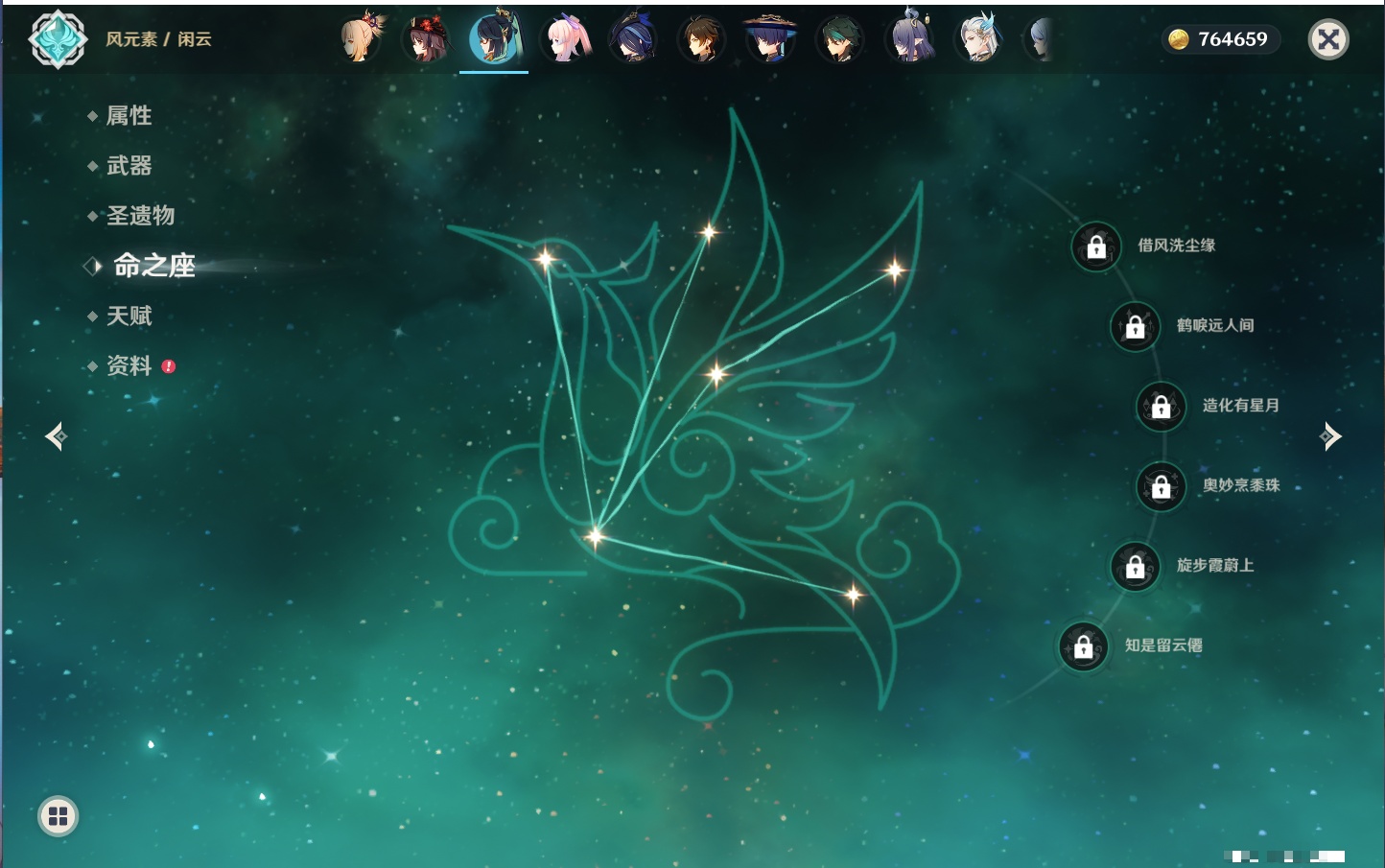This screenshot has height=868, width=1385.
Task: Click the star at the bird's beak
Action: (x=545, y=259)
